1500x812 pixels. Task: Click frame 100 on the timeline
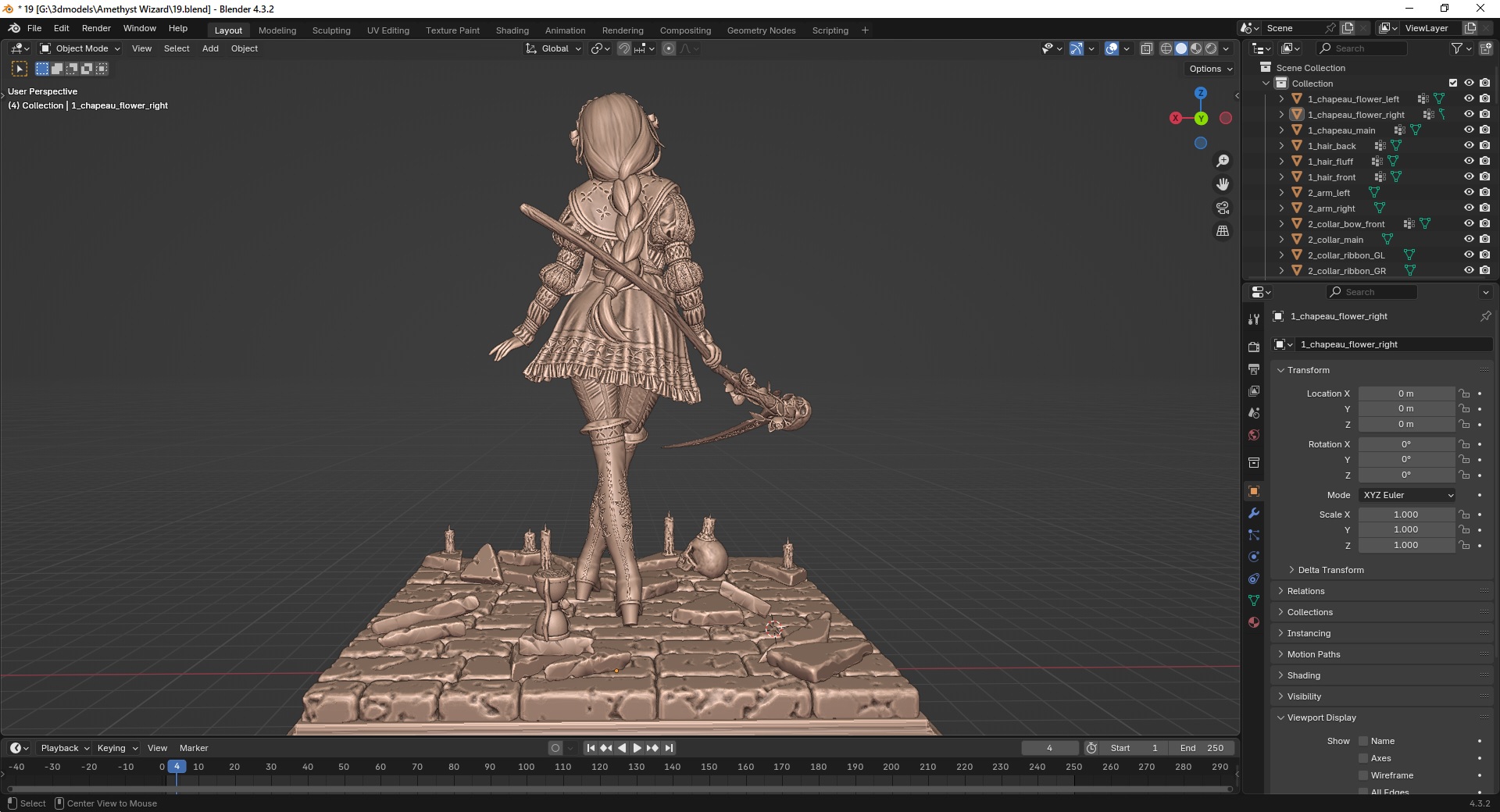526,767
